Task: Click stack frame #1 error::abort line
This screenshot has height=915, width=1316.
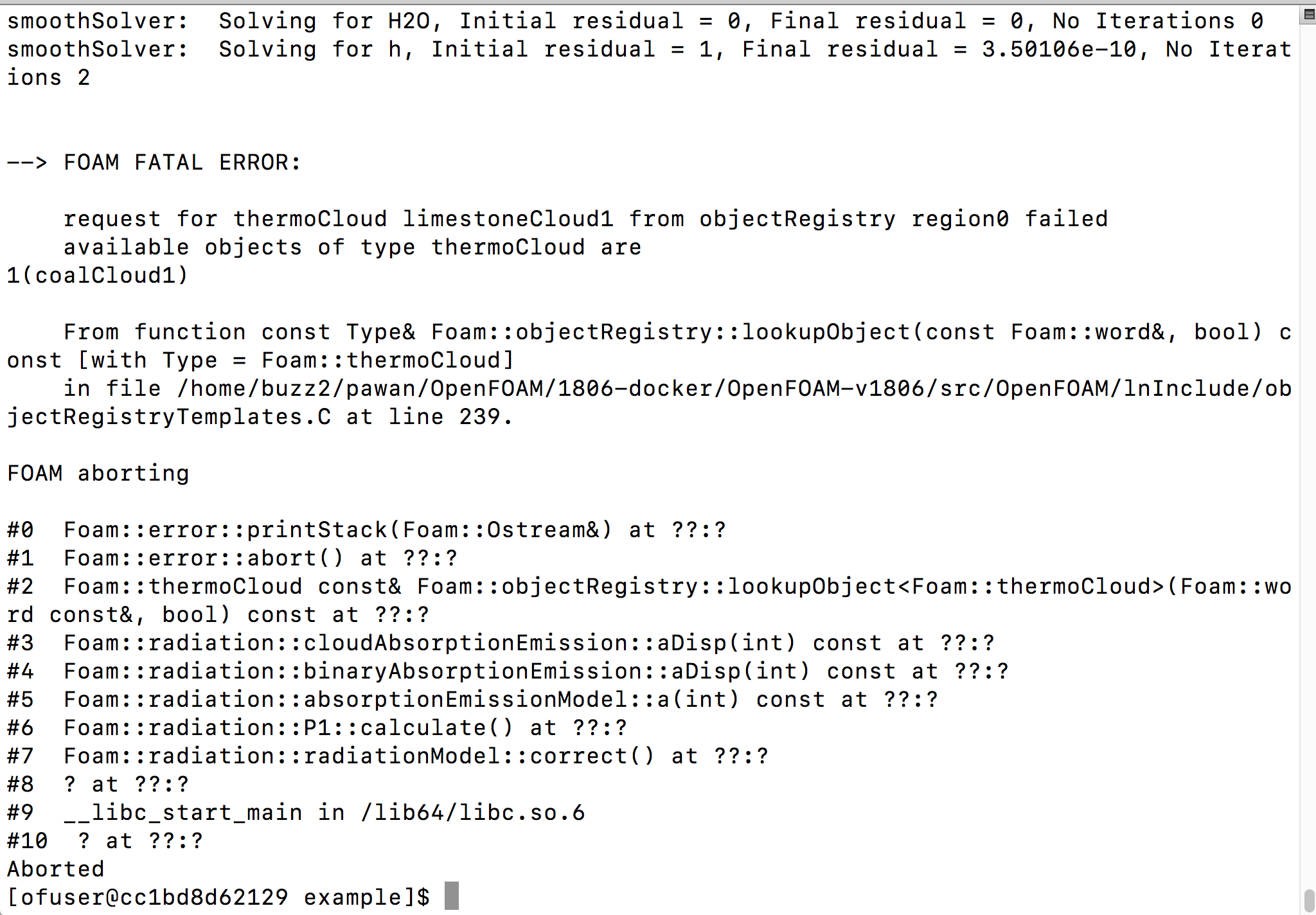Action: [x=231, y=558]
